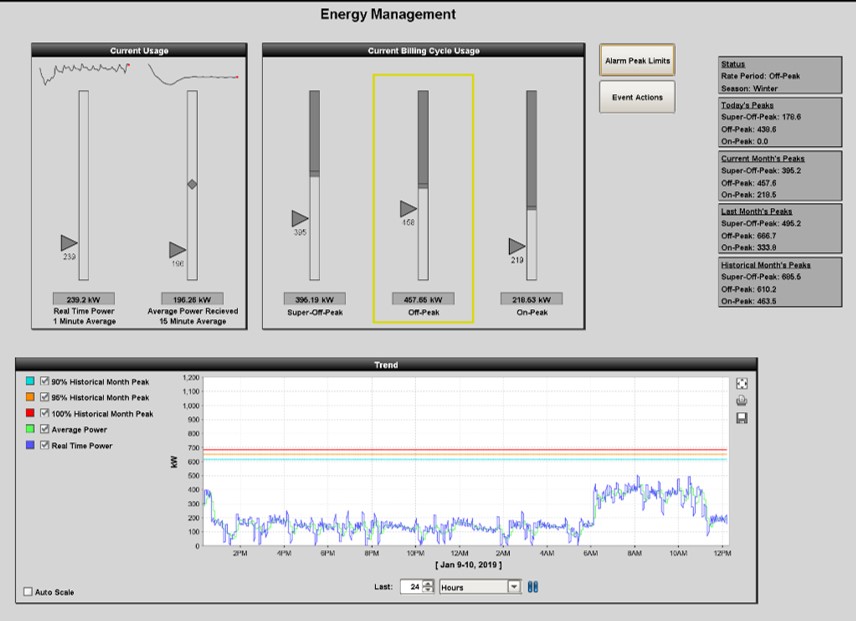Click the blue apply range icon
Image resolution: width=856 pixels, height=621 pixels.
[533, 587]
